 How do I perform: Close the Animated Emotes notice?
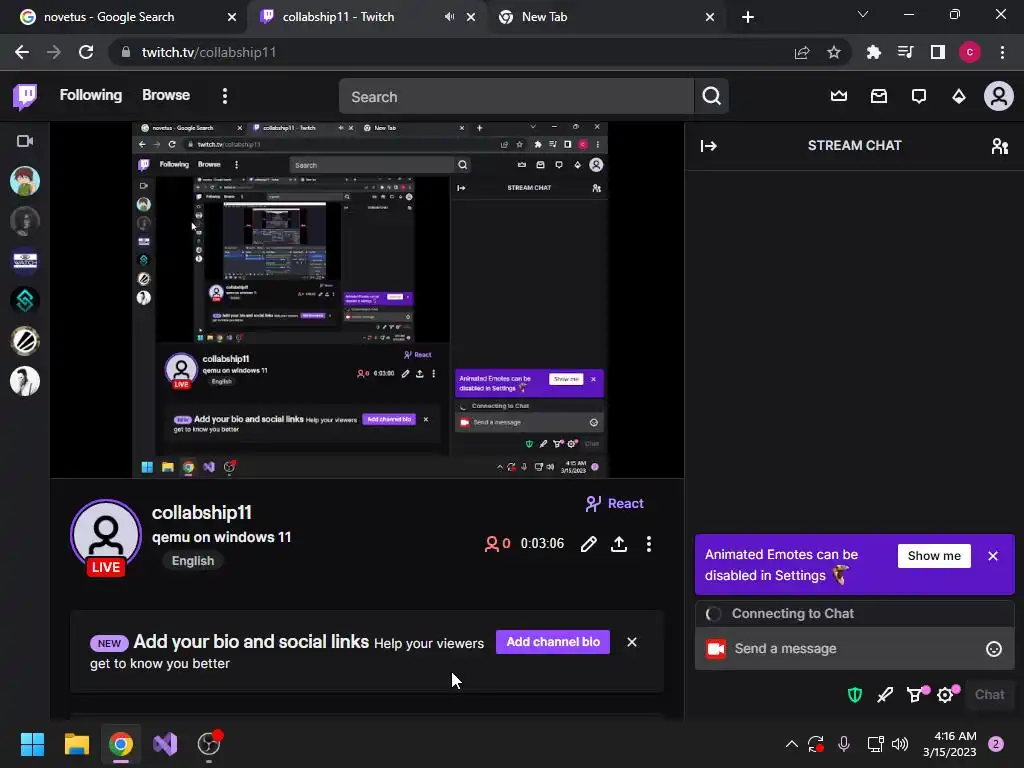click(x=993, y=556)
